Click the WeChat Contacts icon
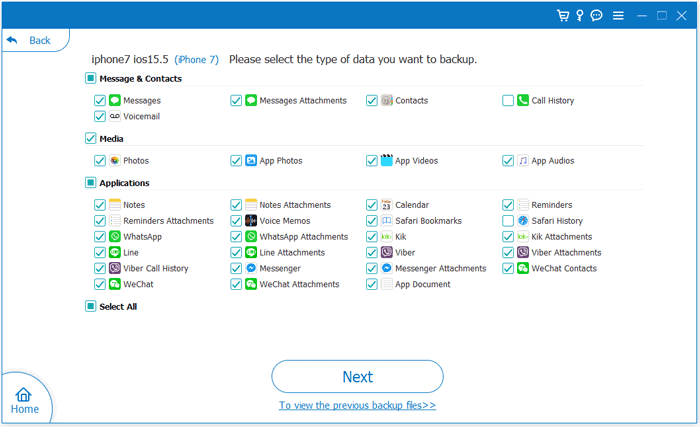Screen dimensions: 700x427 click(523, 268)
